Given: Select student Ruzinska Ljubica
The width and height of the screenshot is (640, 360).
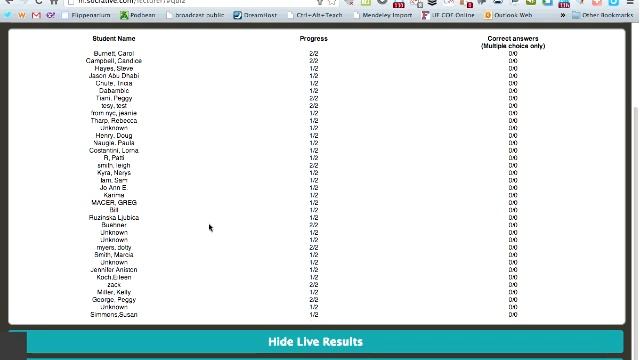Looking at the screenshot, I should pyautogui.click(x=114, y=218).
